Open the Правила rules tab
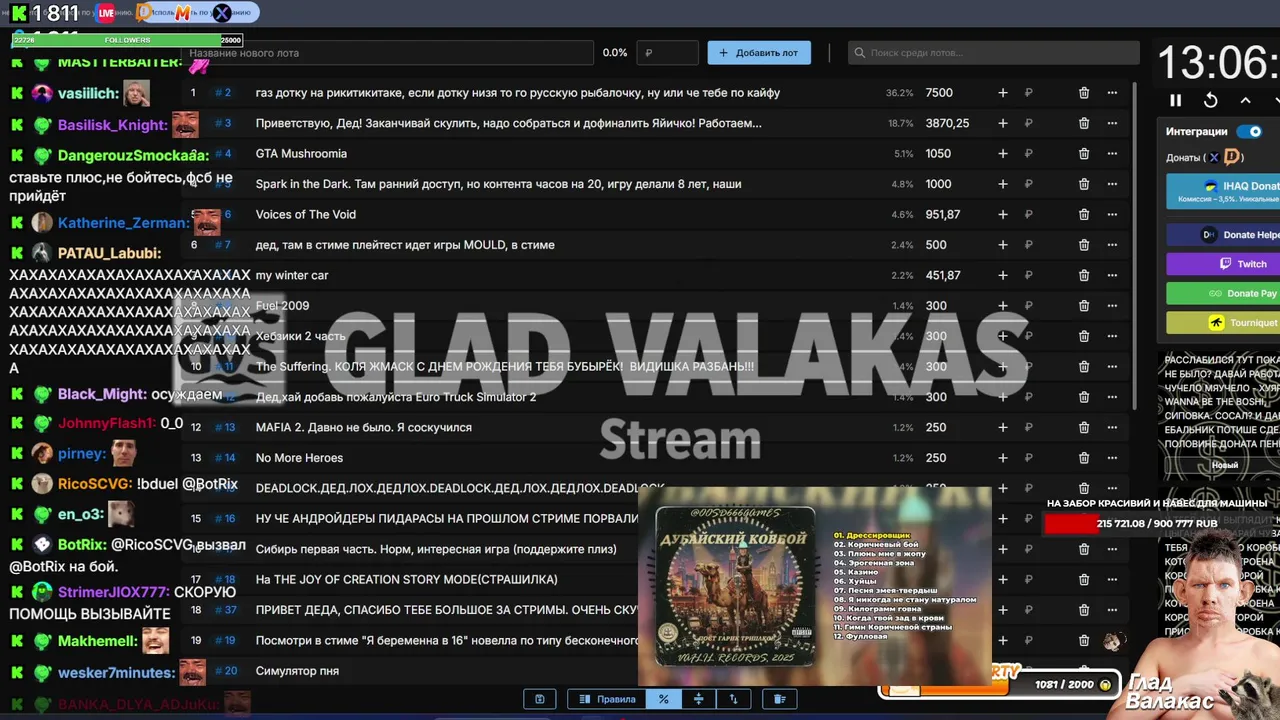Screen dimensions: 1280x720 click(x=606, y=699)
